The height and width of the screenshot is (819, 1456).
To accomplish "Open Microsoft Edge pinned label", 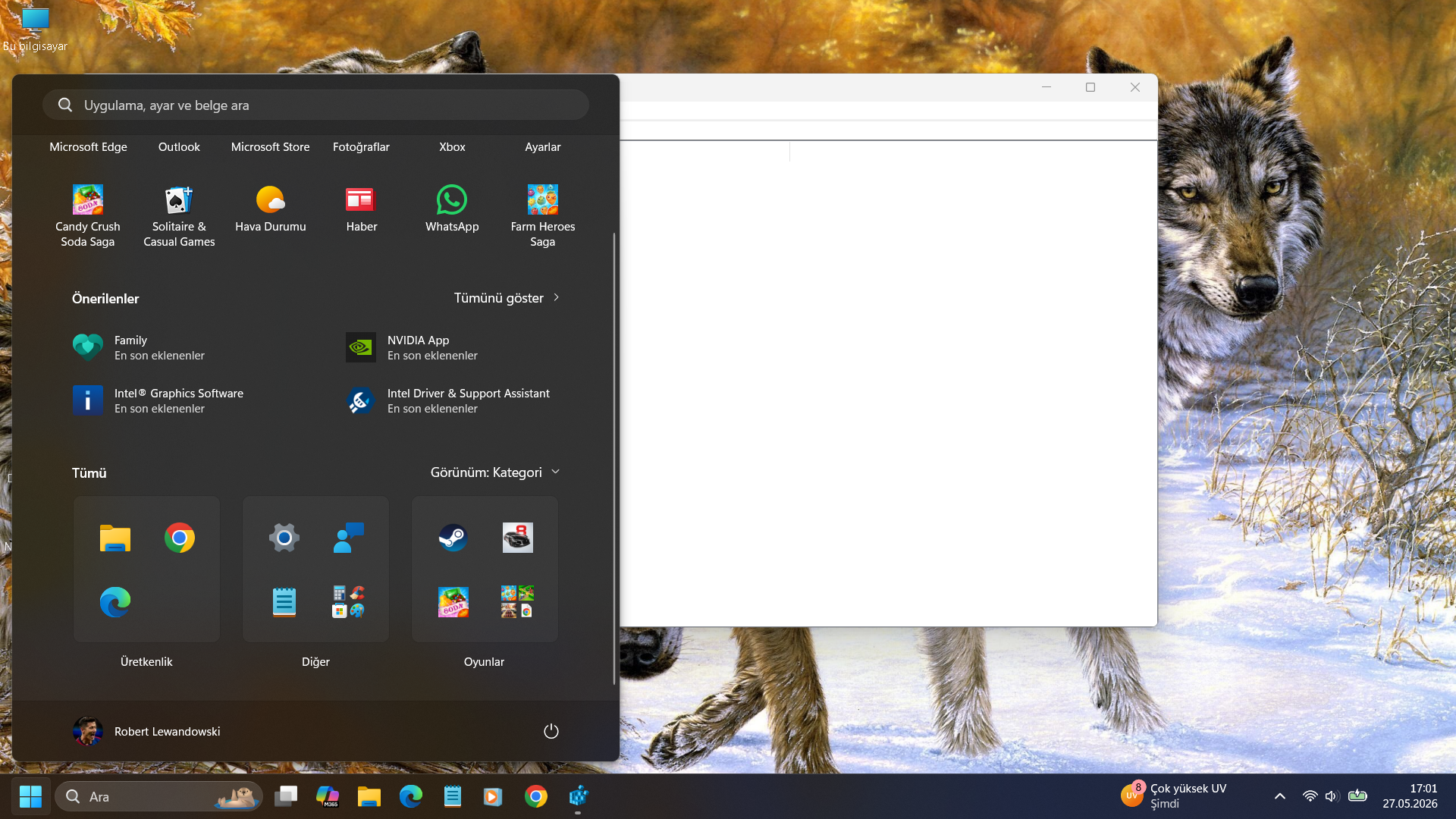I will point(88,146).
